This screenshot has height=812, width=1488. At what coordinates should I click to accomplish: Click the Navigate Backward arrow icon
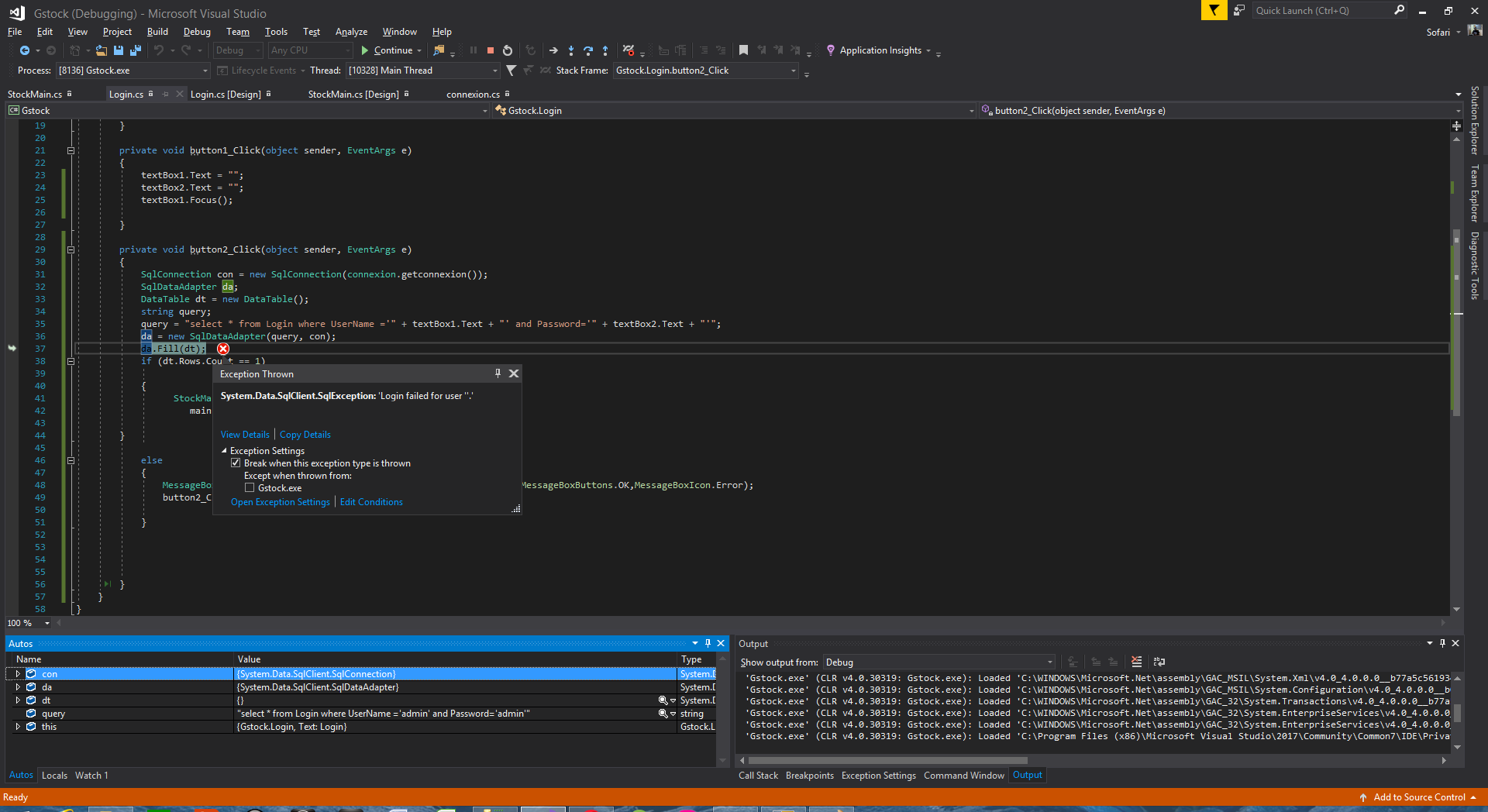(25, 50)
